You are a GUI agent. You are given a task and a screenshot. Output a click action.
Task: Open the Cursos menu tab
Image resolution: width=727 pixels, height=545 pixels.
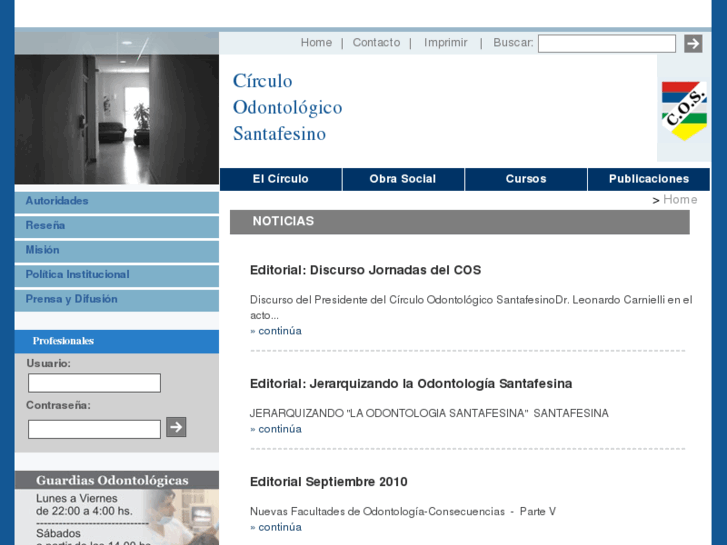click(526, 180)
